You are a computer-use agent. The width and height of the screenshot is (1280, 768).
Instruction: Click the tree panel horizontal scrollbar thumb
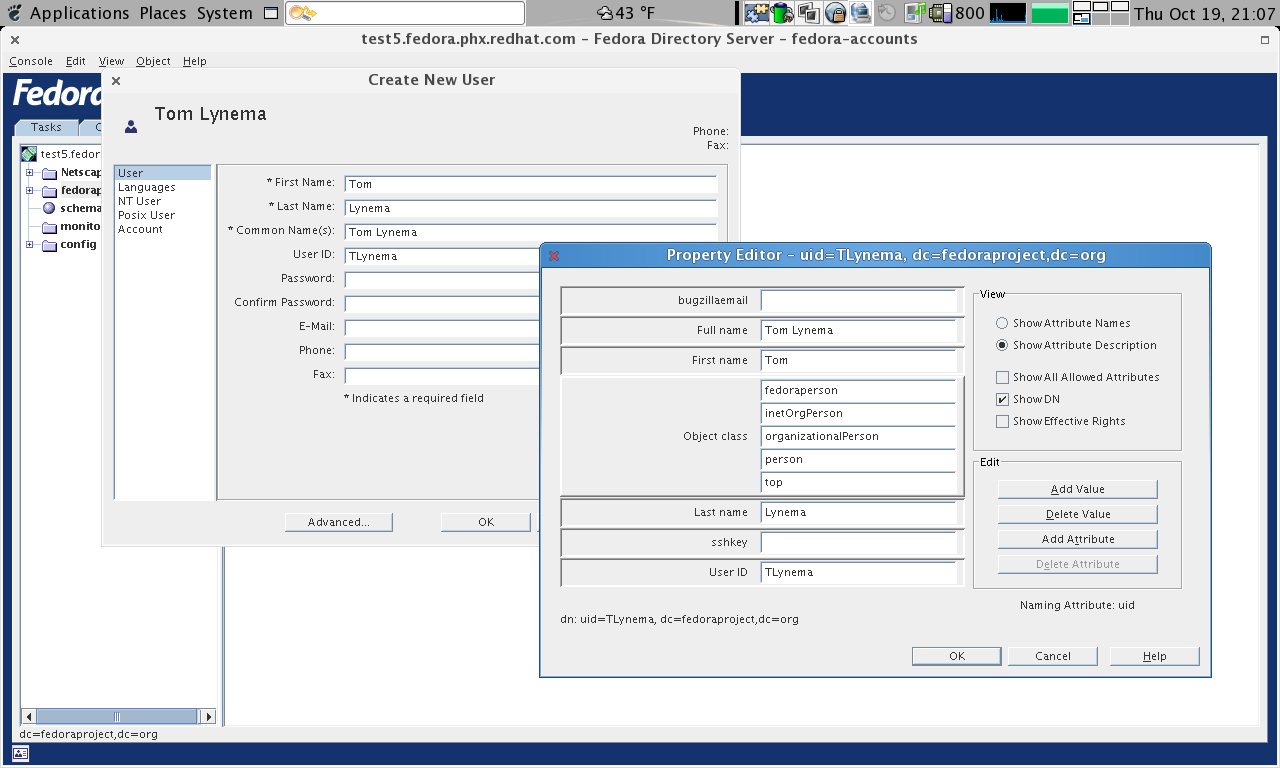coord(116,717)
